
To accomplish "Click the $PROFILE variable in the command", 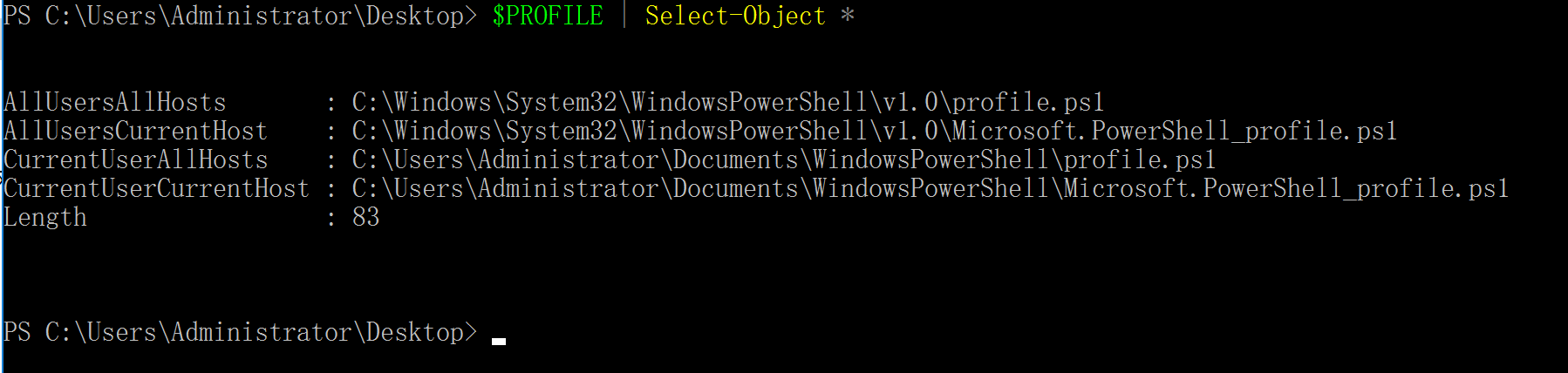I will pos(547,16).
